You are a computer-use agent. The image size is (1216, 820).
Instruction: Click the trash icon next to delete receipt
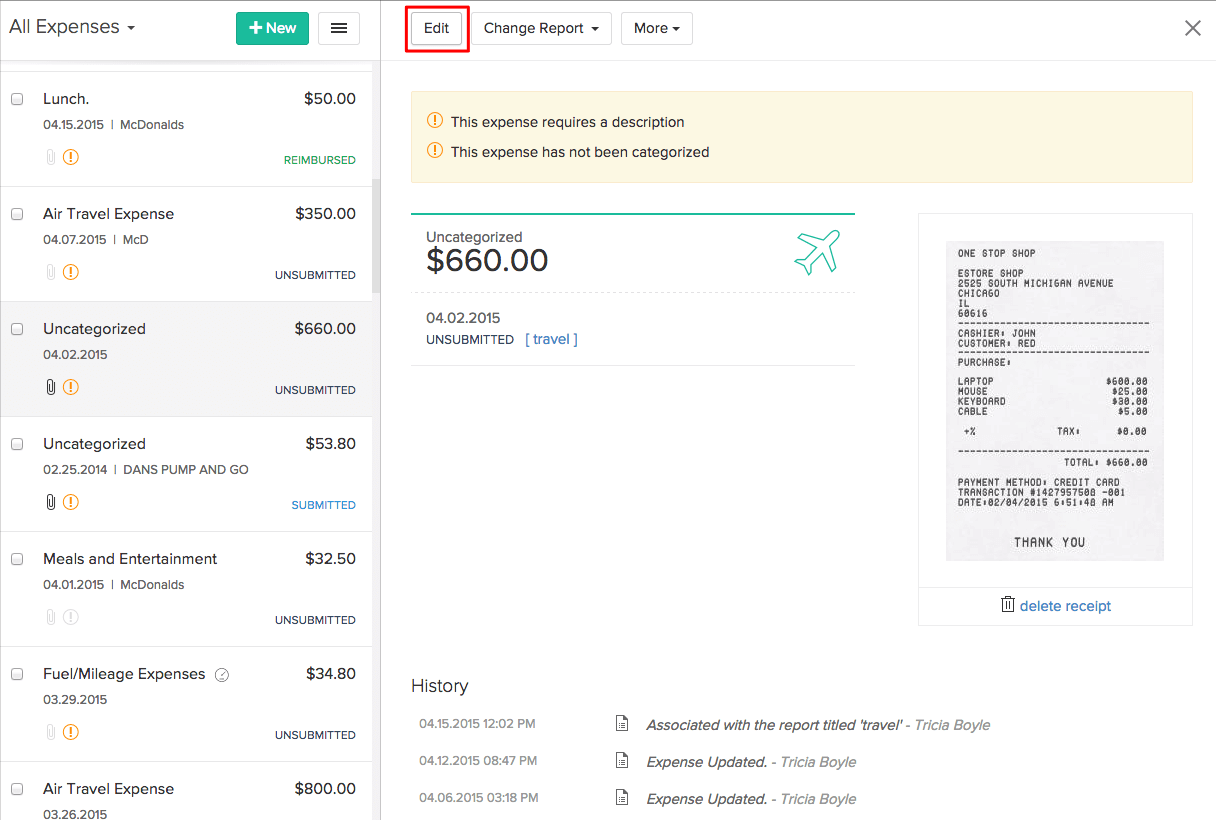1008,605
